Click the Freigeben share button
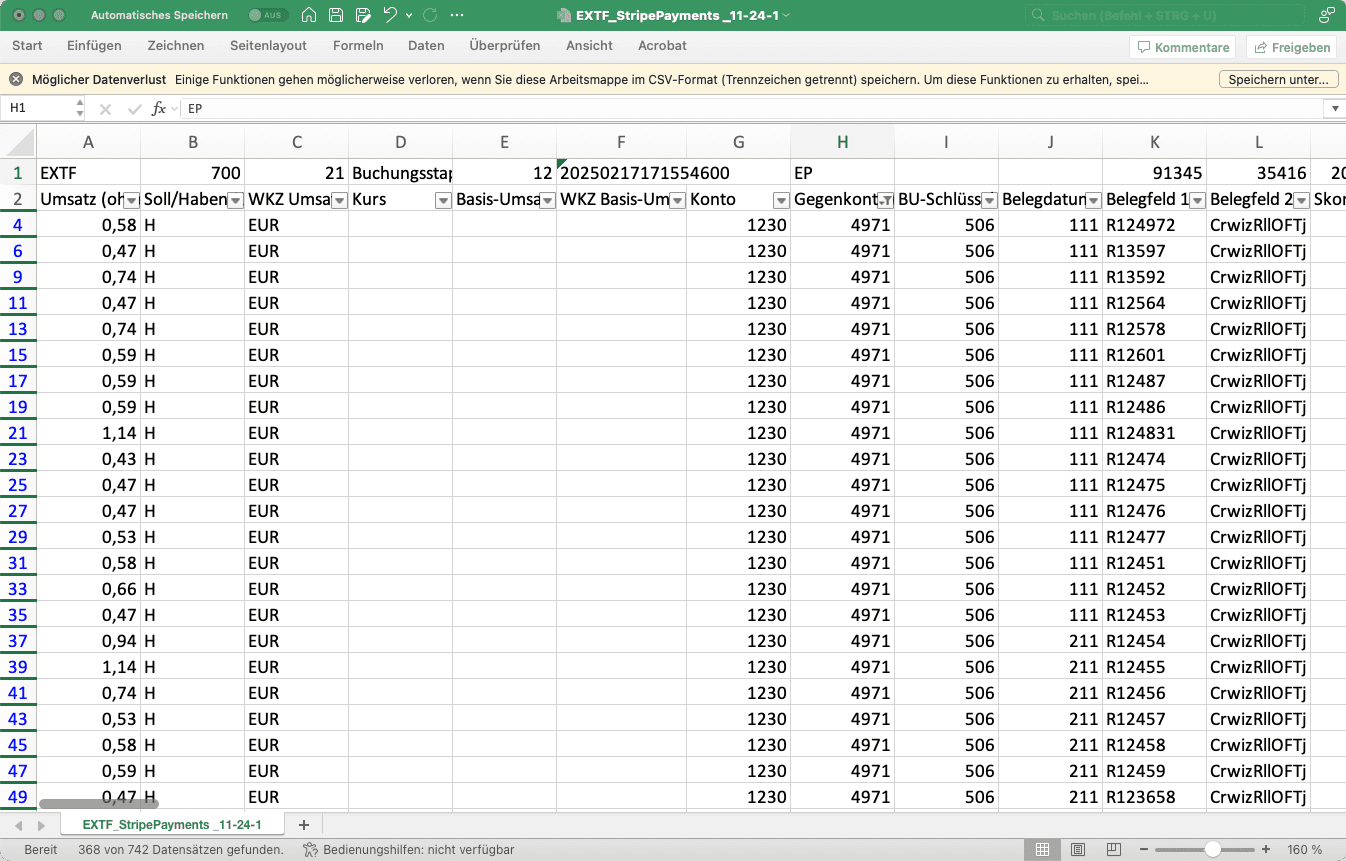 click(x=1291, y=47)
